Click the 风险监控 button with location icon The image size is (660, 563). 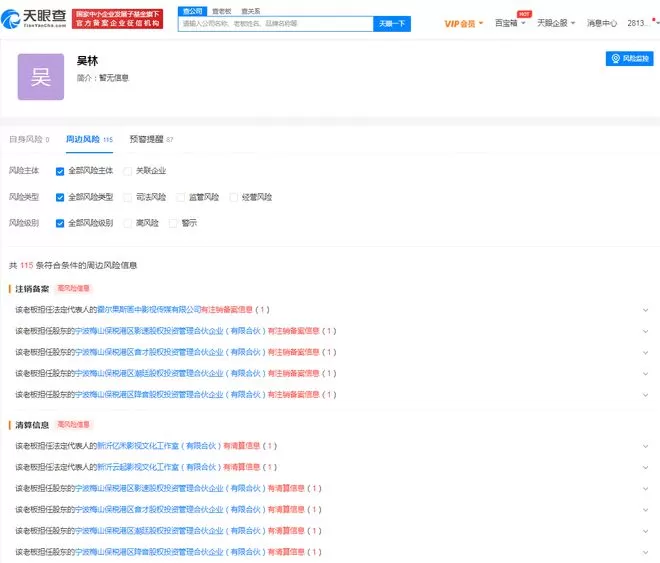[x=629, y=58]
